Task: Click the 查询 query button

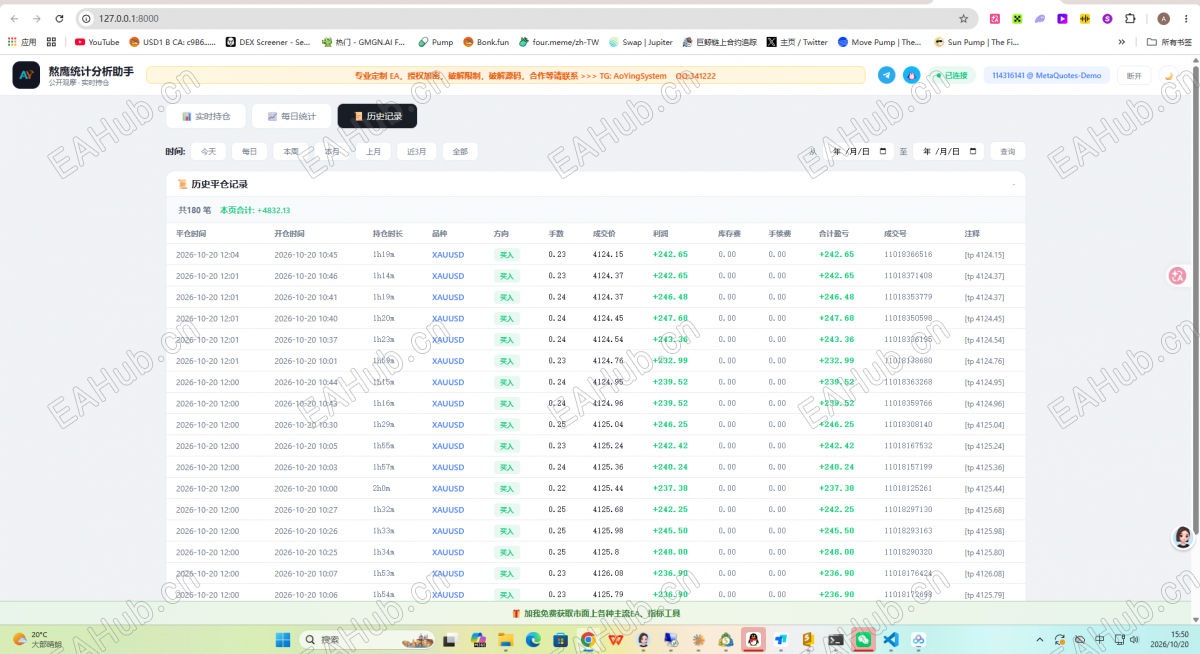Action: (1007, 152)
